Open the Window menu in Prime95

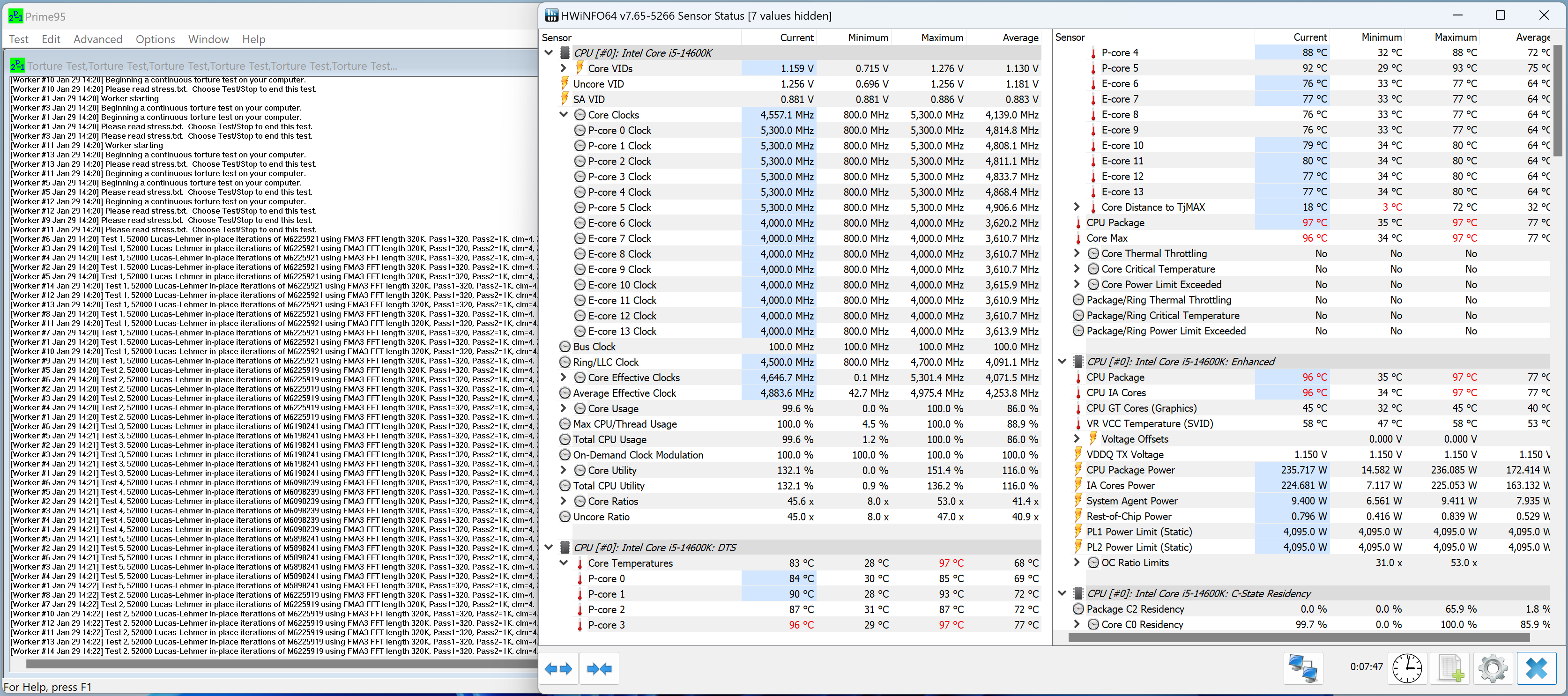208,39
